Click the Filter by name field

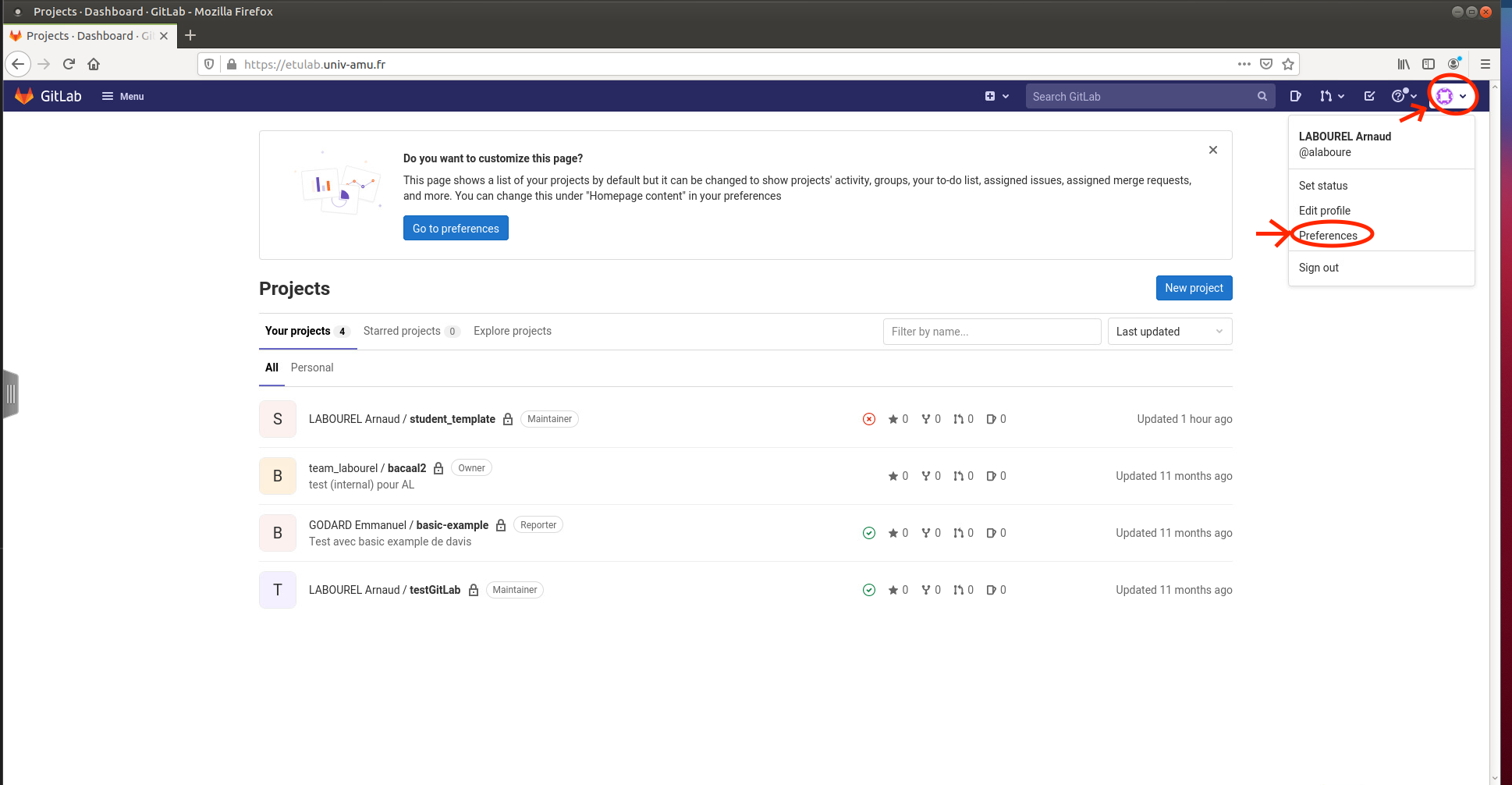click(x=992, y=332)
